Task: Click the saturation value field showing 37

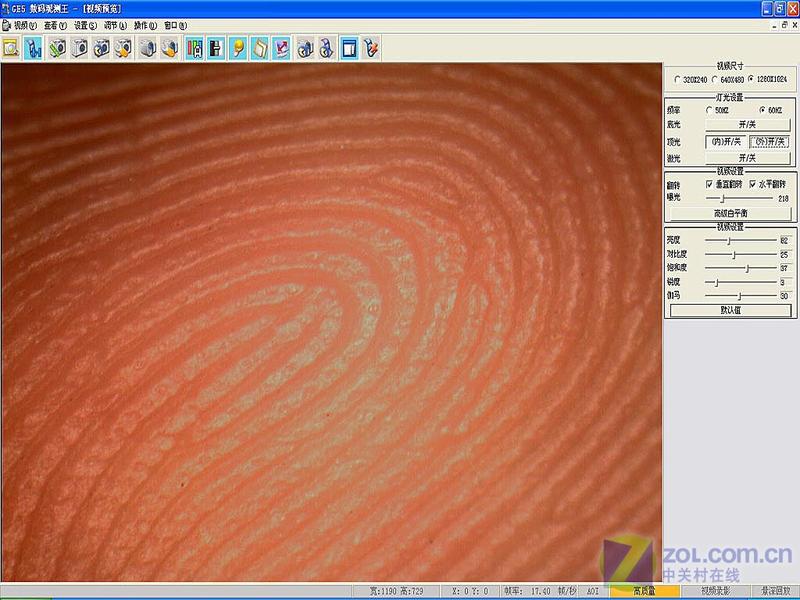Action: coord(786,268)
